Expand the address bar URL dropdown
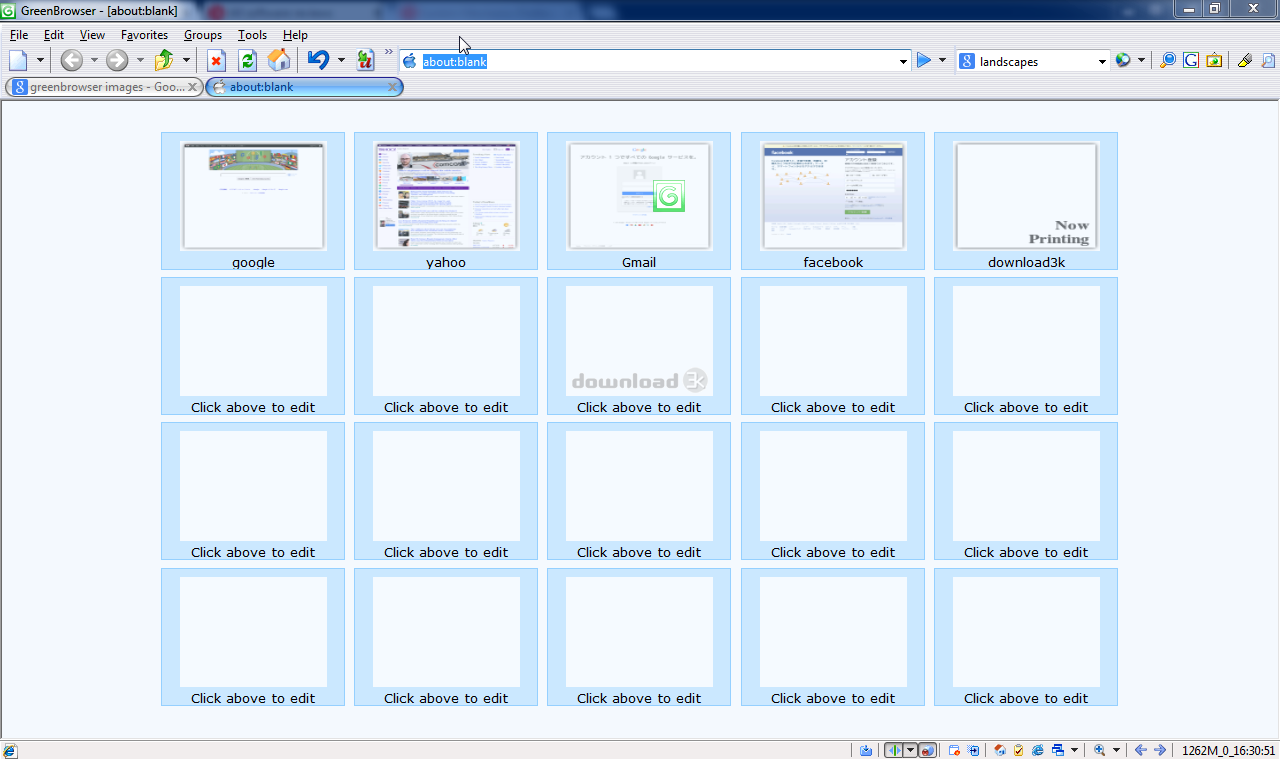Image resolution: width=1280 pixels, height=760 pixels. 904,61
